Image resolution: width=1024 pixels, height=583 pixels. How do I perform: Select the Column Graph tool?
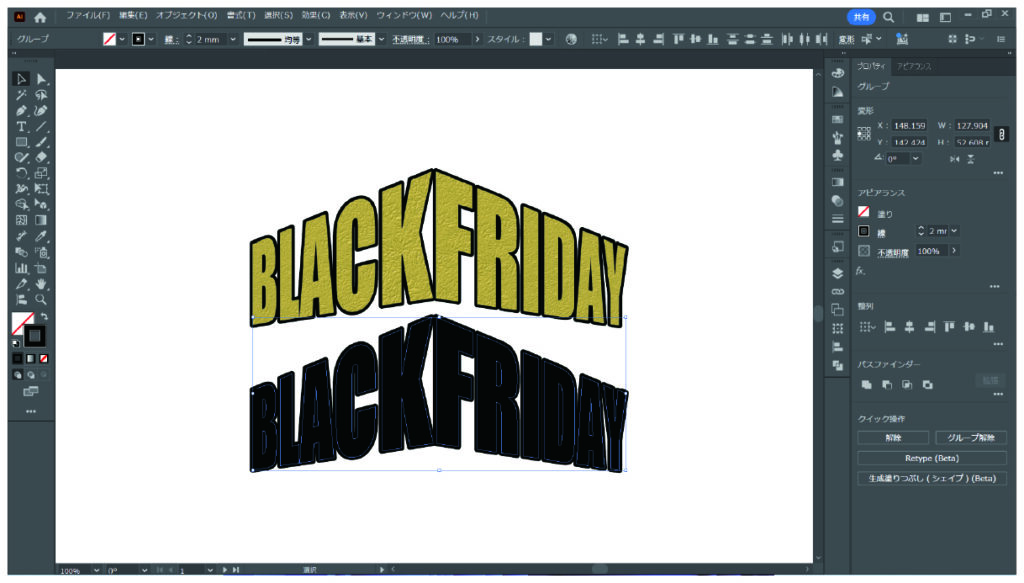21,268
